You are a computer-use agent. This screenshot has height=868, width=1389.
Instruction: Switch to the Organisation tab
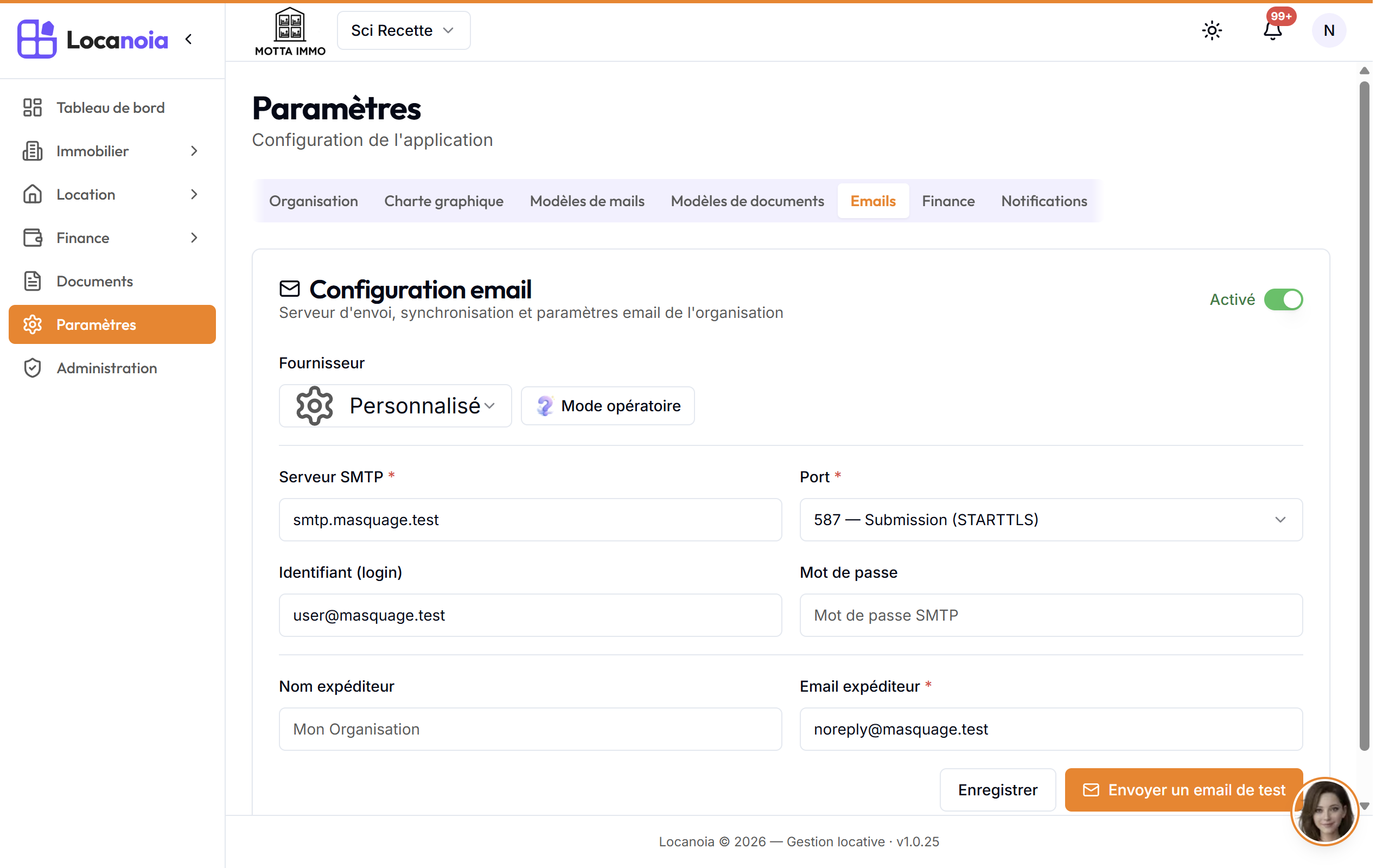click(x=314, y=201)
